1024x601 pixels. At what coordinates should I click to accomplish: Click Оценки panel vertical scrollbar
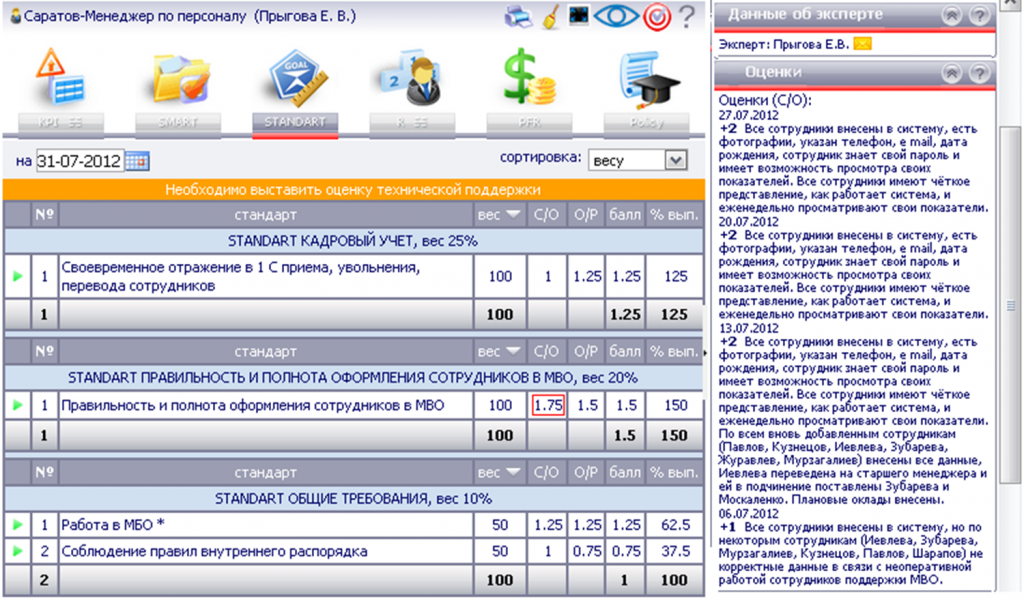coord(1010,306)
